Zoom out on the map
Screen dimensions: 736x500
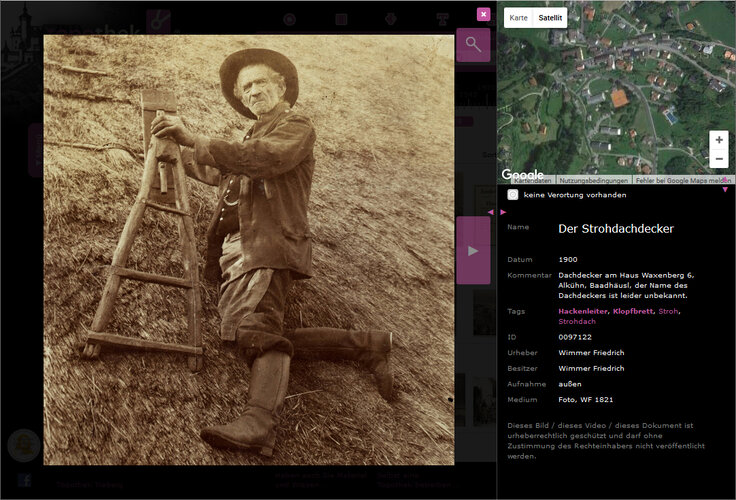click(x=719, y=159)
